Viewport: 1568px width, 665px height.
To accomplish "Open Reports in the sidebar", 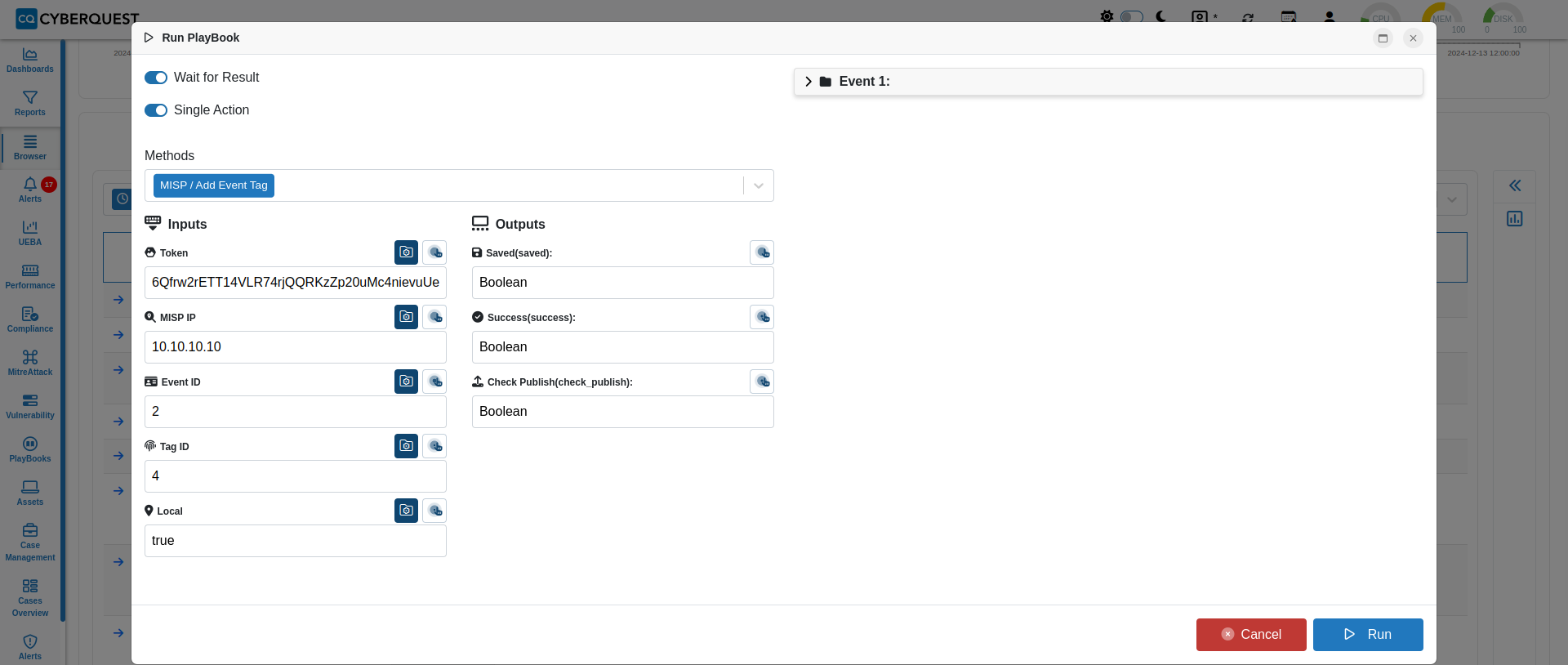I will (x=30, y=103).
